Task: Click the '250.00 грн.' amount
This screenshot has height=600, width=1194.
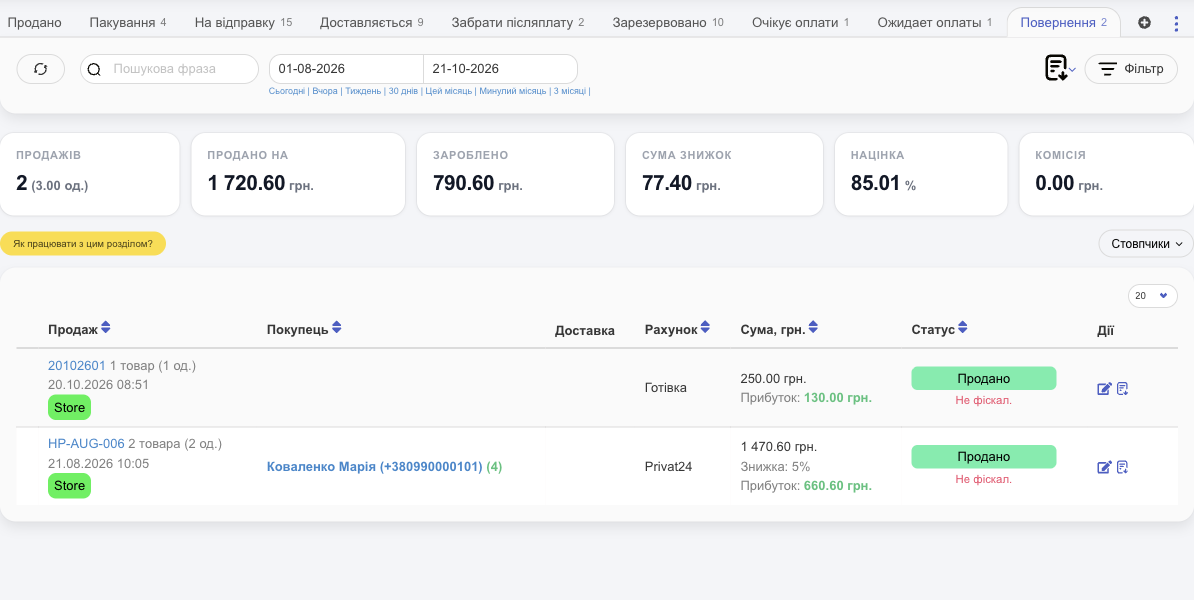Action: (773, 378)
